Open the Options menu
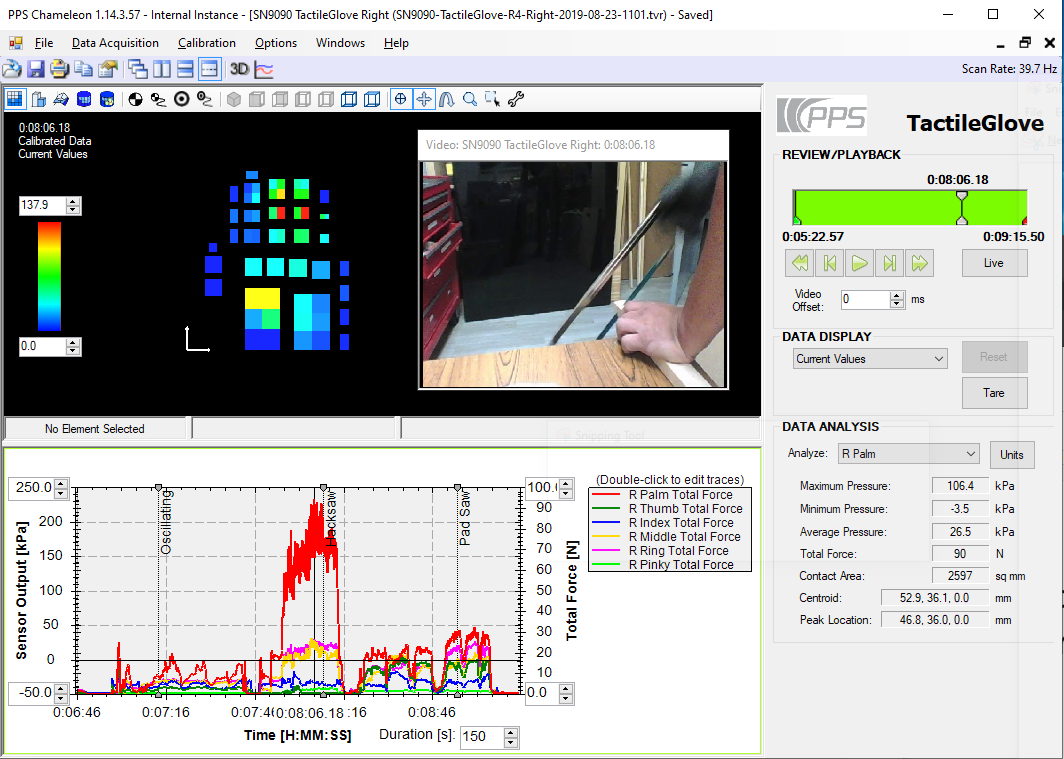This screenshot has height=759, width=1064. (x=275, y=43)
